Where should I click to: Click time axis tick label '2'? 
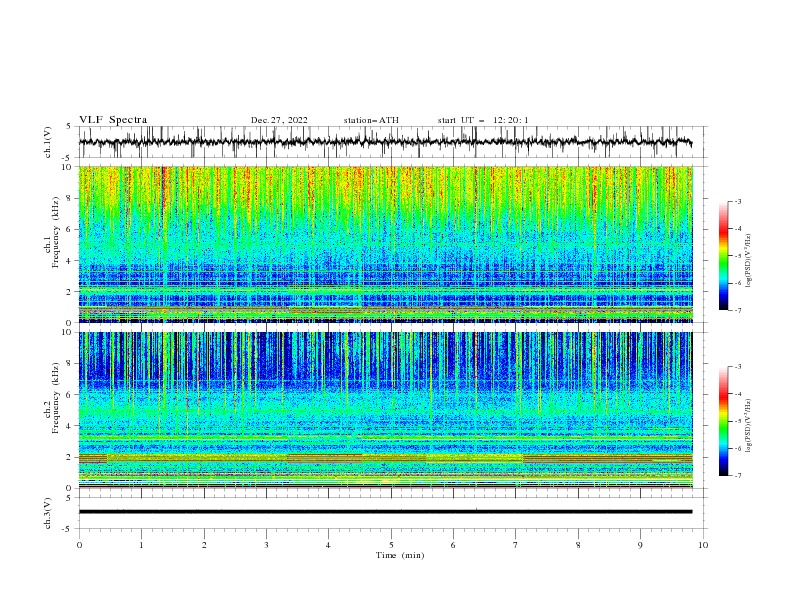pyautogui.click(x=204, y=545)
